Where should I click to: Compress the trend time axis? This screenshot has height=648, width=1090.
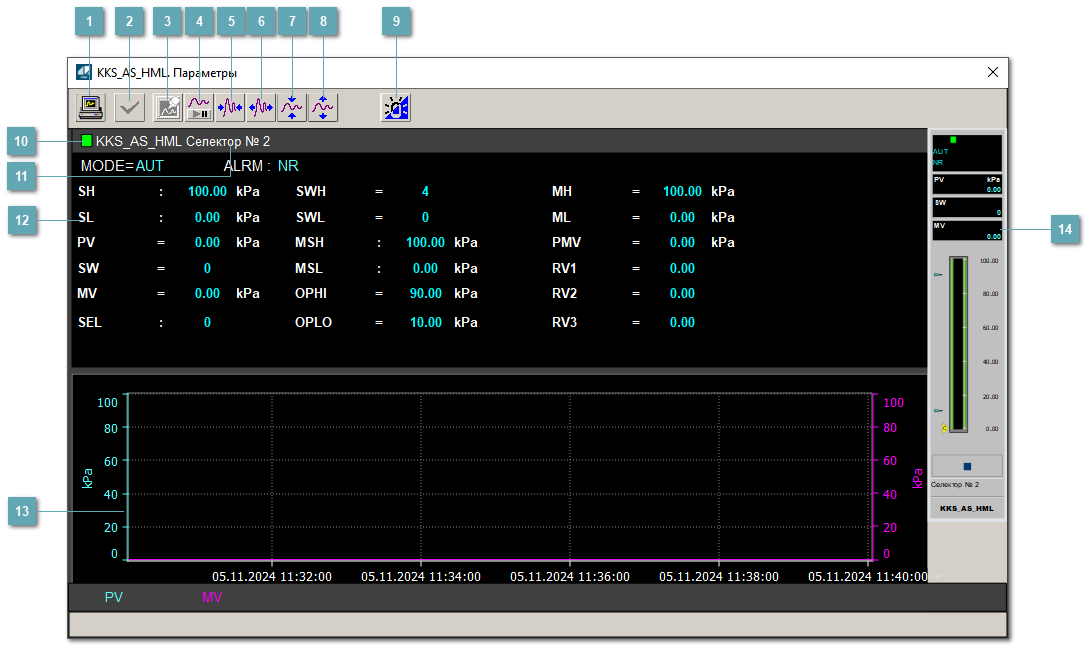pyautogui.click(x=230, y=106)
